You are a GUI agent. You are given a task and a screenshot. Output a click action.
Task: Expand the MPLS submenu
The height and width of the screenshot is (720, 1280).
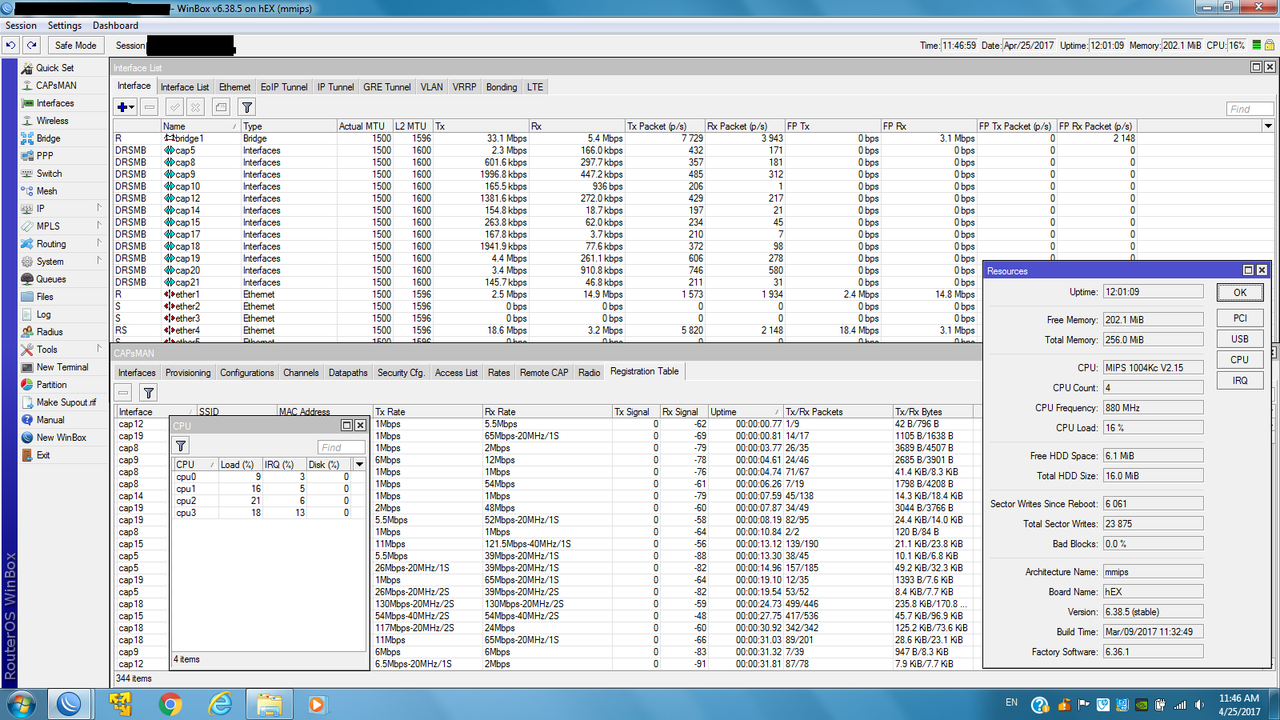(x=62, y=226)
